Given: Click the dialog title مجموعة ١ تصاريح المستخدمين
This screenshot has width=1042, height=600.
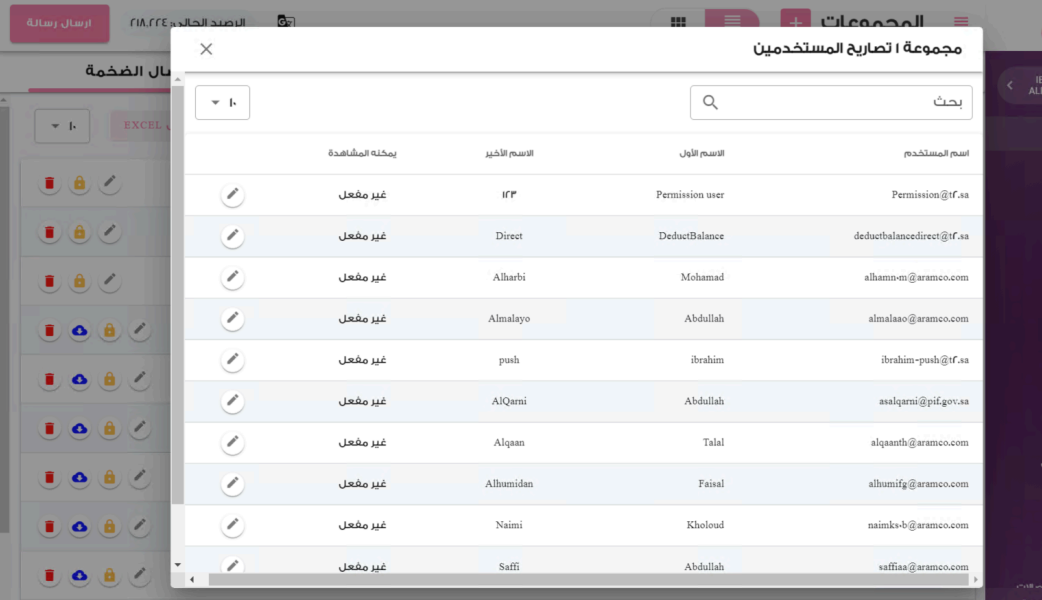Looking at the screenshot, I should (x=857, y=49).
